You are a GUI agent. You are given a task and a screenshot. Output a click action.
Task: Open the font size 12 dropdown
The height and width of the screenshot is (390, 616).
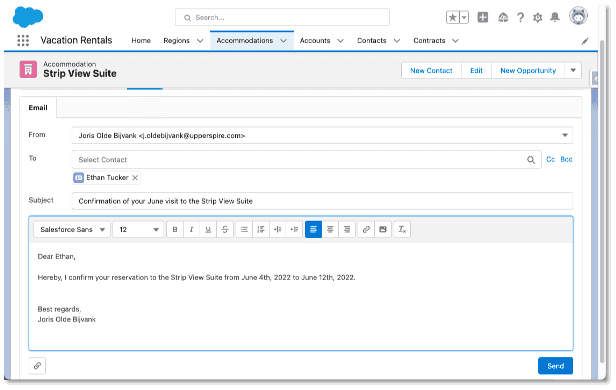(x=138, y=229)
